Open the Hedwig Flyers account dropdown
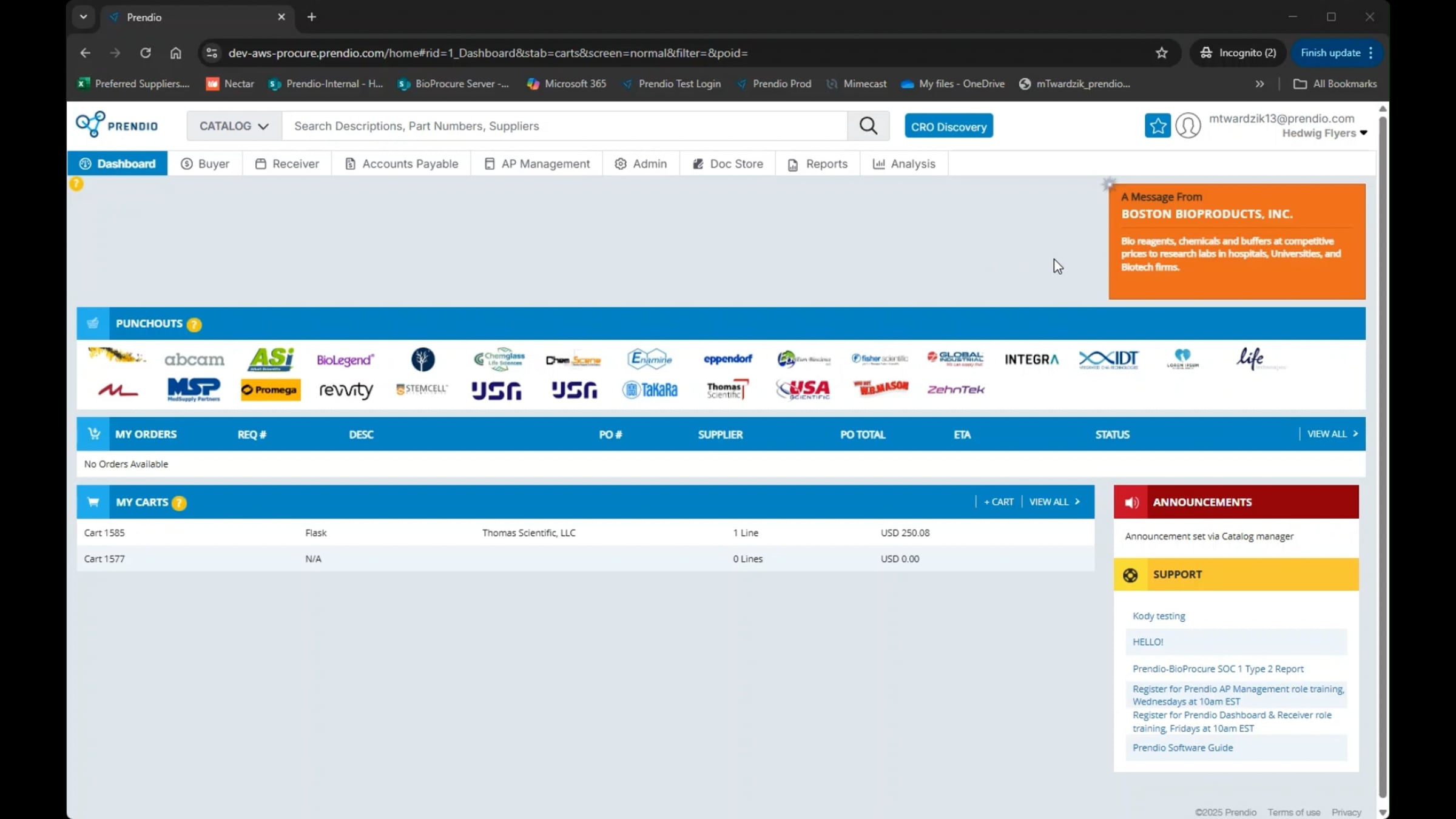 coord(1324,133)
